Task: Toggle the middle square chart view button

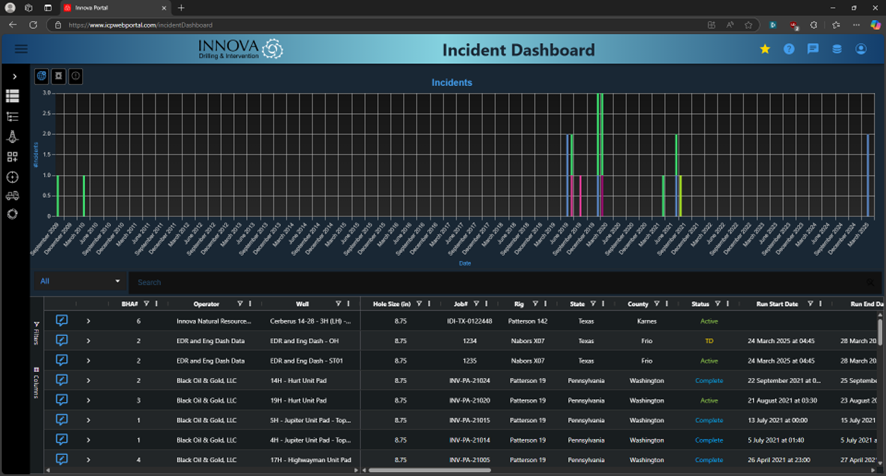Action: 58,76
